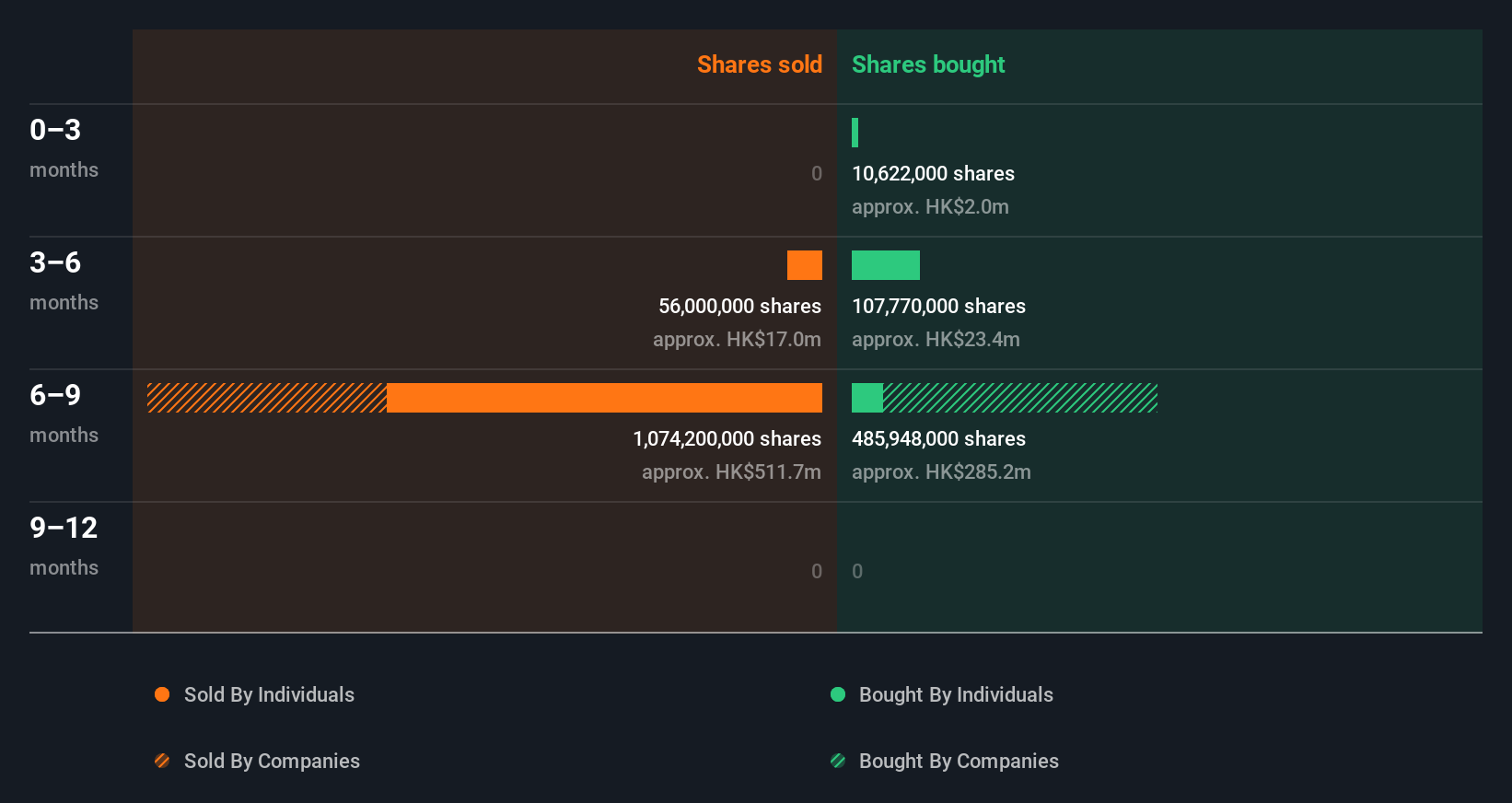Click the orange 3–6 months sold bar
Image resolution: width=1512 pixels, height=803 pixels.
click(x=805, y=265)
